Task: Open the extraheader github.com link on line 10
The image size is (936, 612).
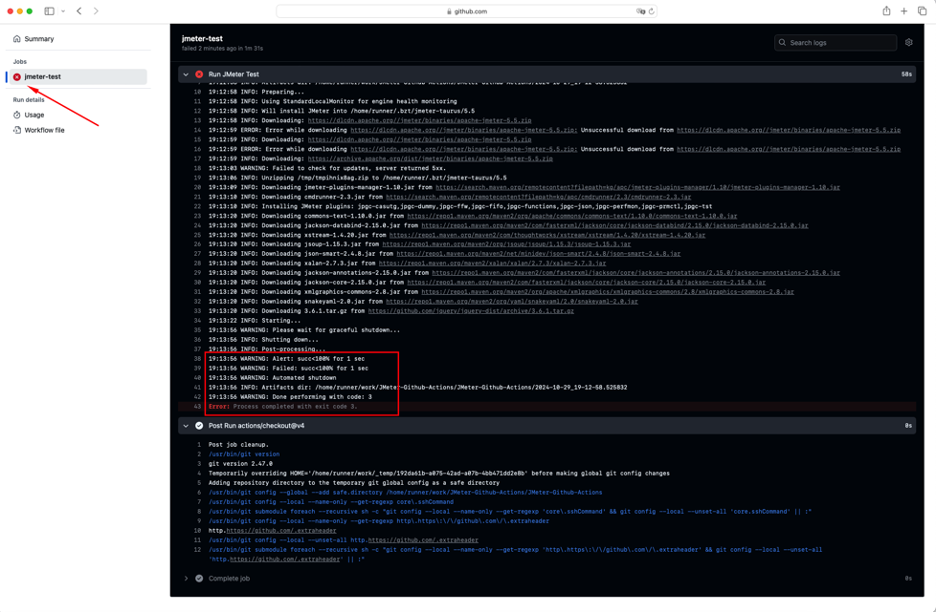Action: (281, 531)
